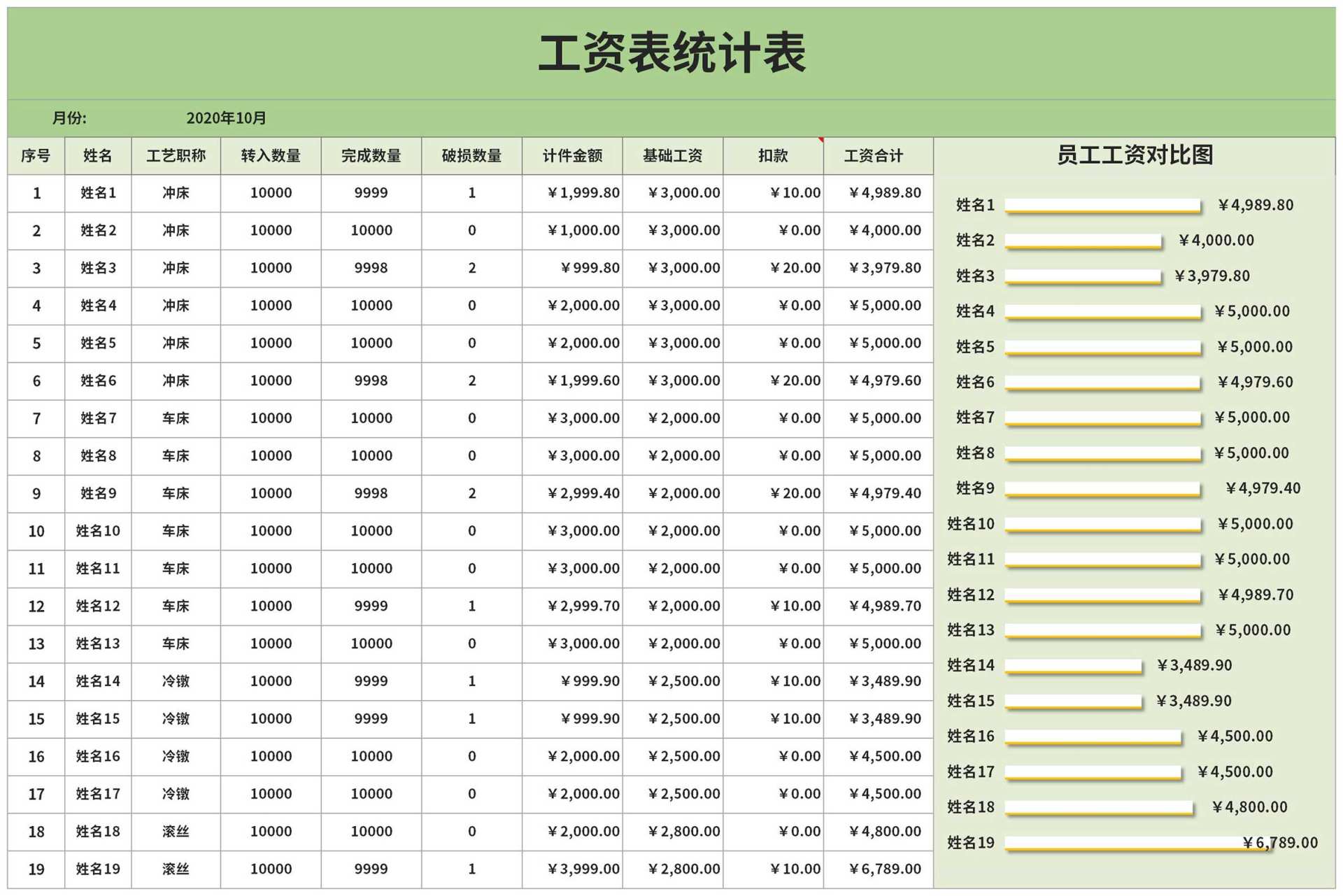Select the ¥2,999.40 piece amount cell

click(x=572, y=494)
